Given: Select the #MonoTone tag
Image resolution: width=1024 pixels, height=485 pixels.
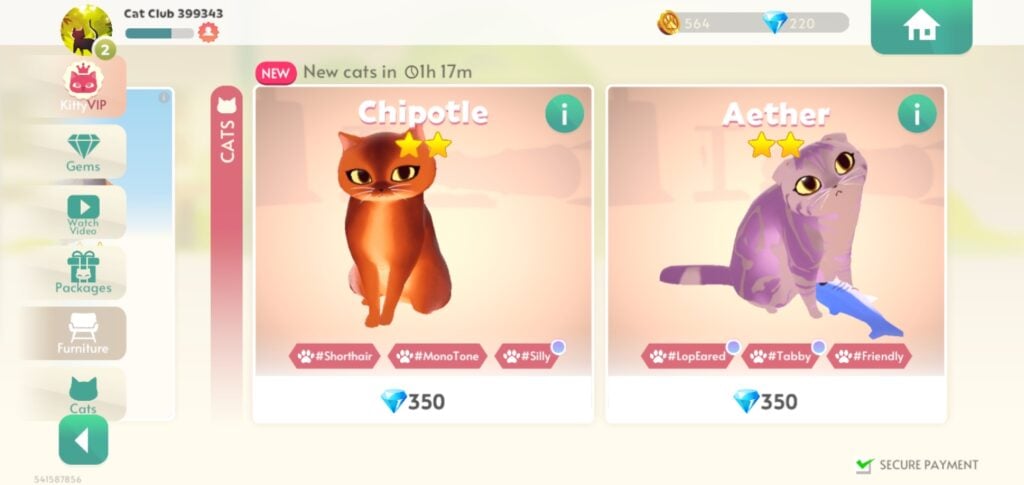Looking at the screenshot, I should (x=437, y=356).
